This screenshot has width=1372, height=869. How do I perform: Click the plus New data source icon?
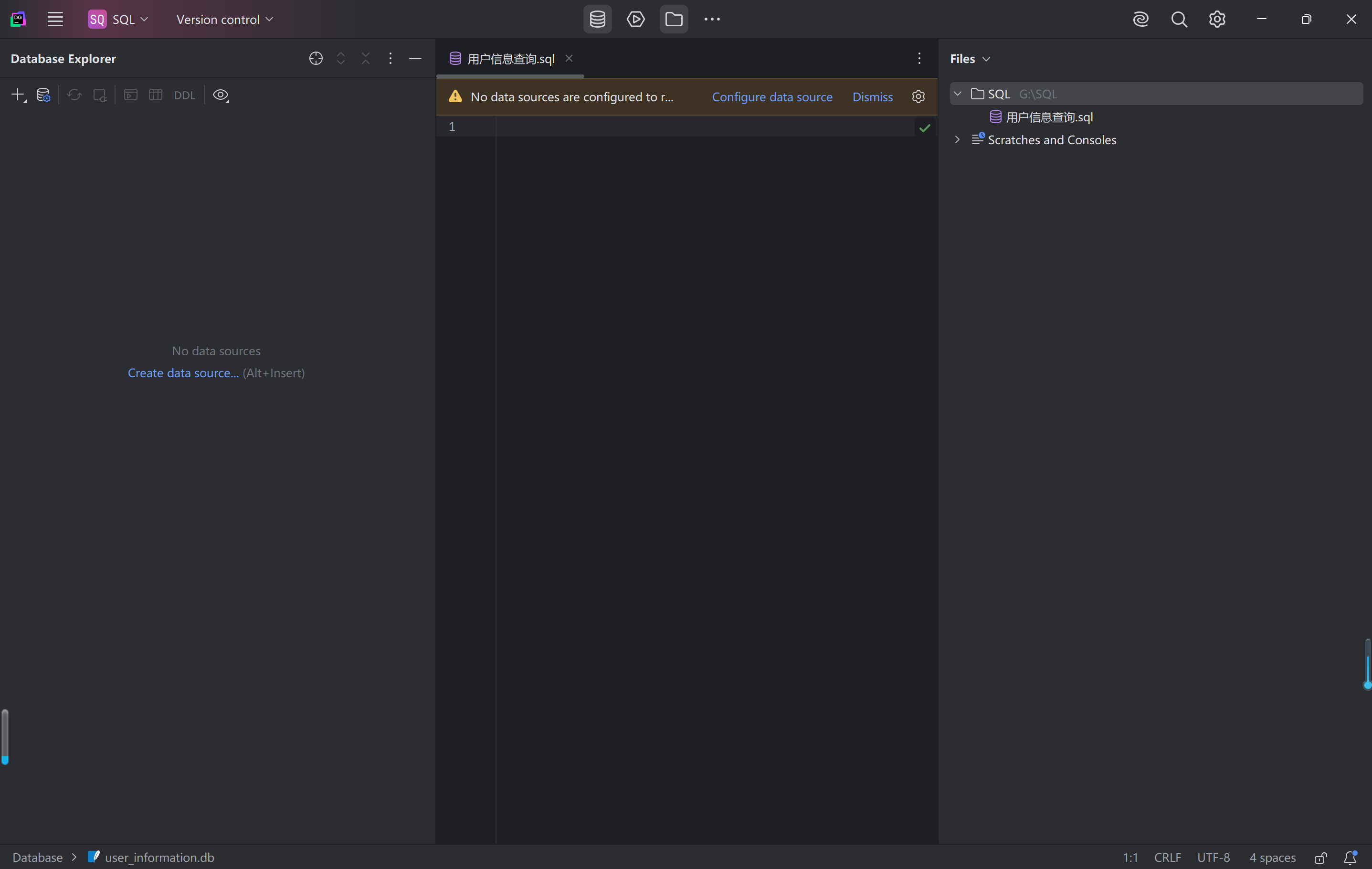[x=18, y=95]
